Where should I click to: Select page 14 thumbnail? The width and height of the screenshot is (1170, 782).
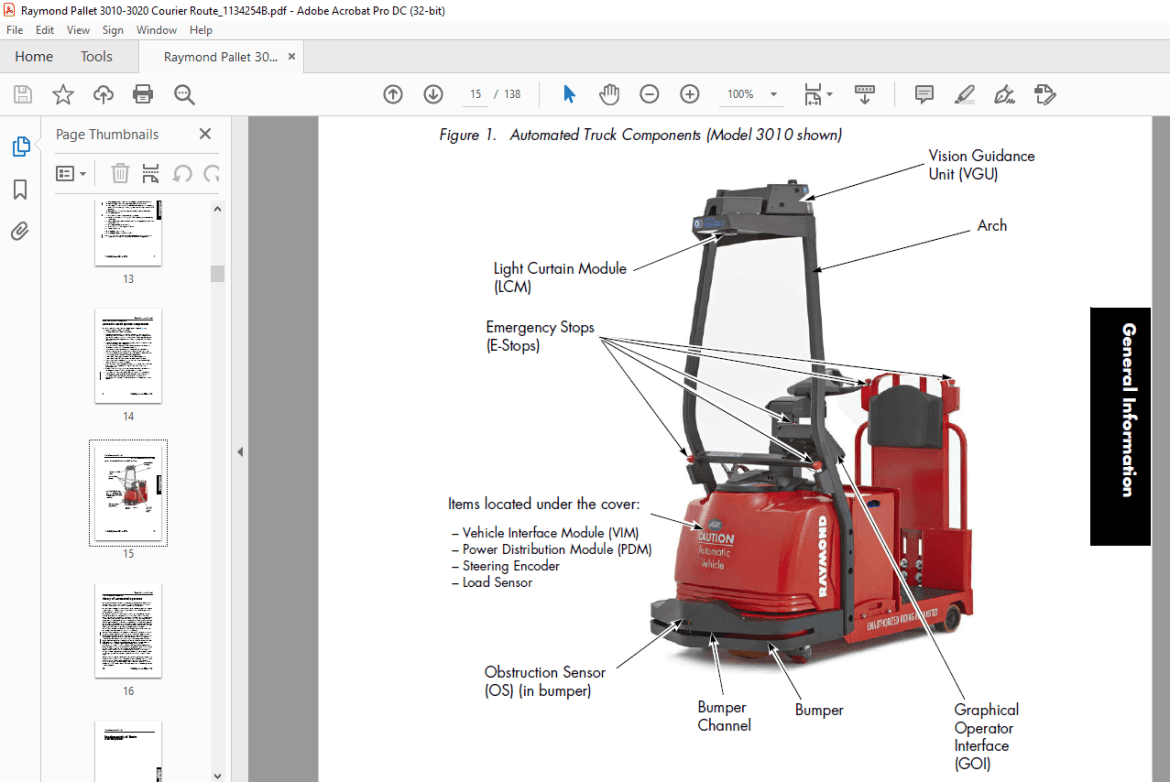click(128, 357)
